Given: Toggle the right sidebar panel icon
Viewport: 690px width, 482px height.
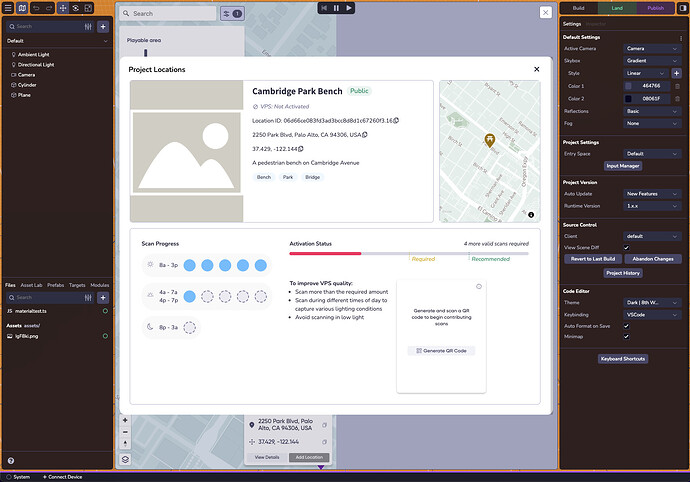Looking at the screenshot, I should point(683,8).
